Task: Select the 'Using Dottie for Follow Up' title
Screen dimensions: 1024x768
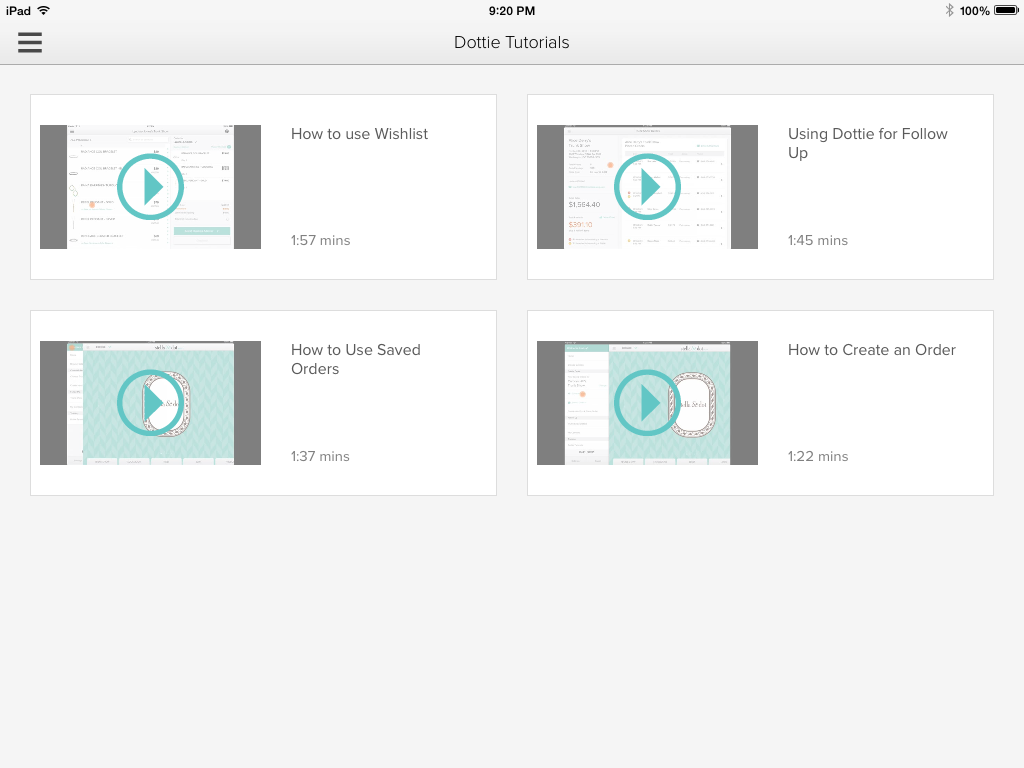Action: [x=867, y=143]
